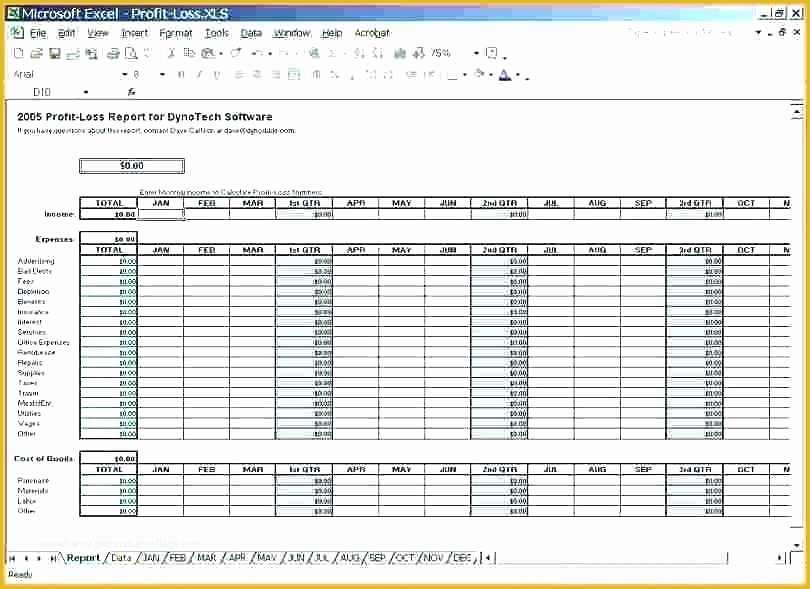
Task: Apply Font Color letter A
Action: (506, 75)
